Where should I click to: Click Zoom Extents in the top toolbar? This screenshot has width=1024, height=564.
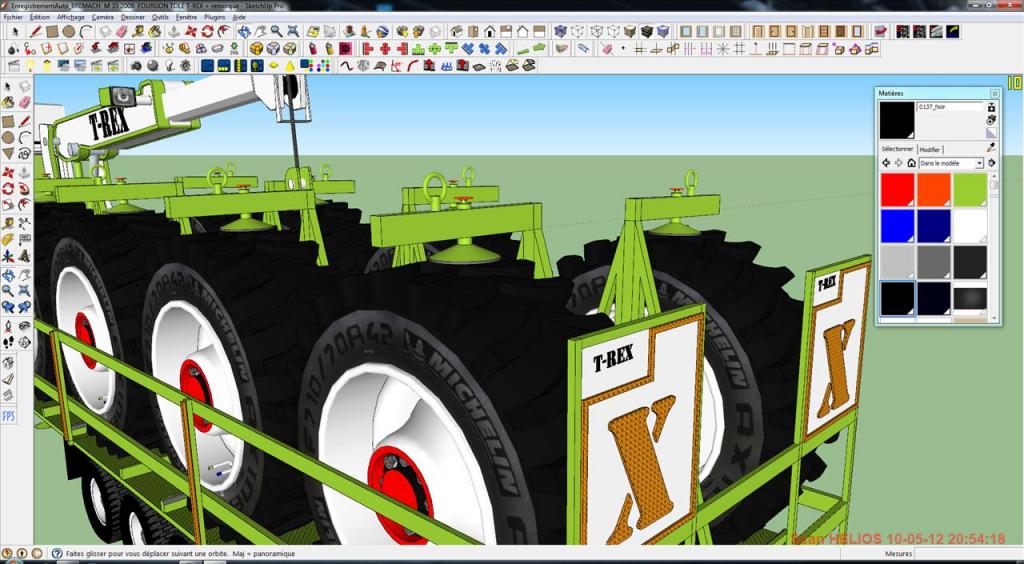click(293, 31)
